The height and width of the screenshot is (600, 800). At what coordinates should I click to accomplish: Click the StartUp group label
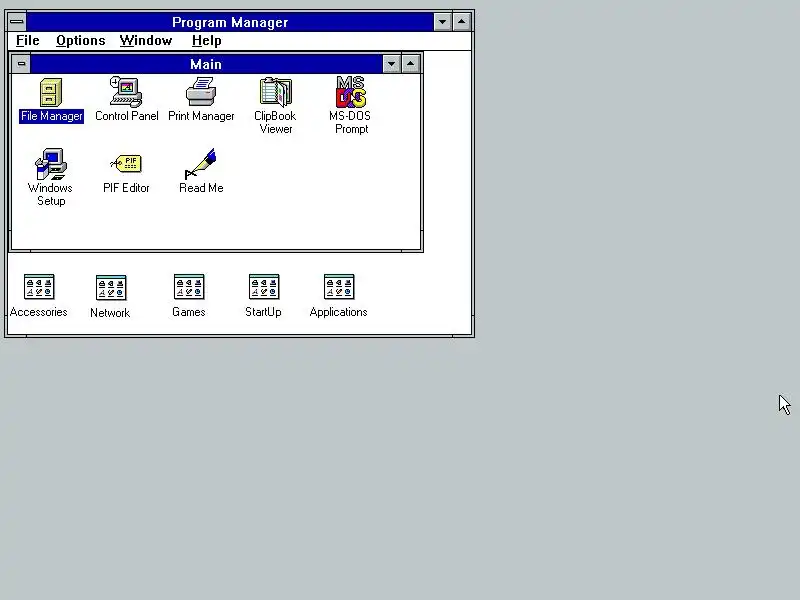click(263, 312)
